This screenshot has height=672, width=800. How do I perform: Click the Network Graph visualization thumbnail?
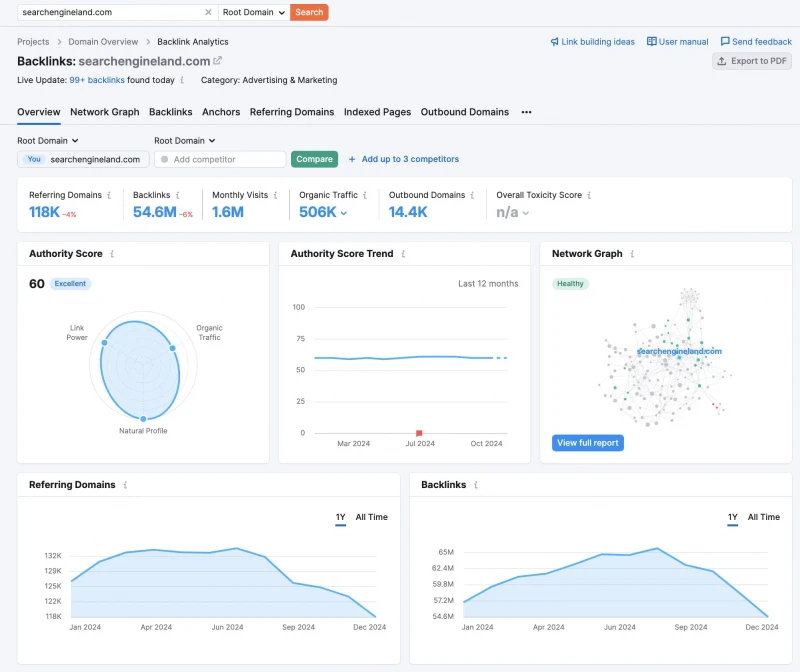665,357
